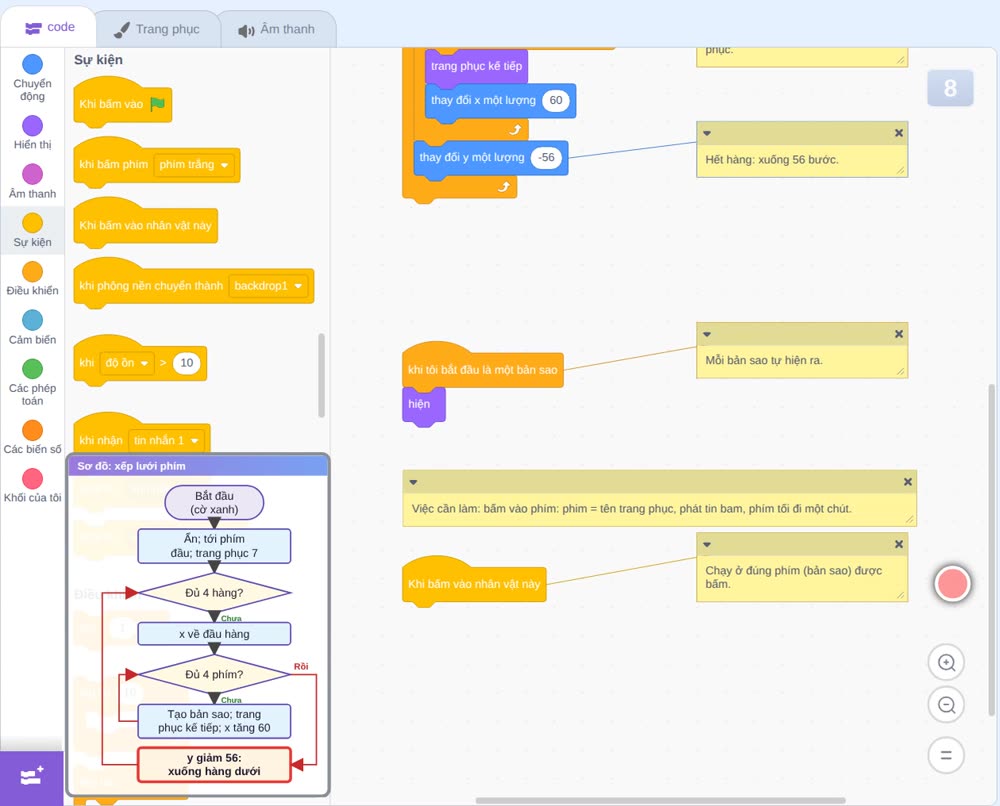1000x806 pixels.
Task: Collapse the 'Việc cần làm' comment
Action: 413,482
